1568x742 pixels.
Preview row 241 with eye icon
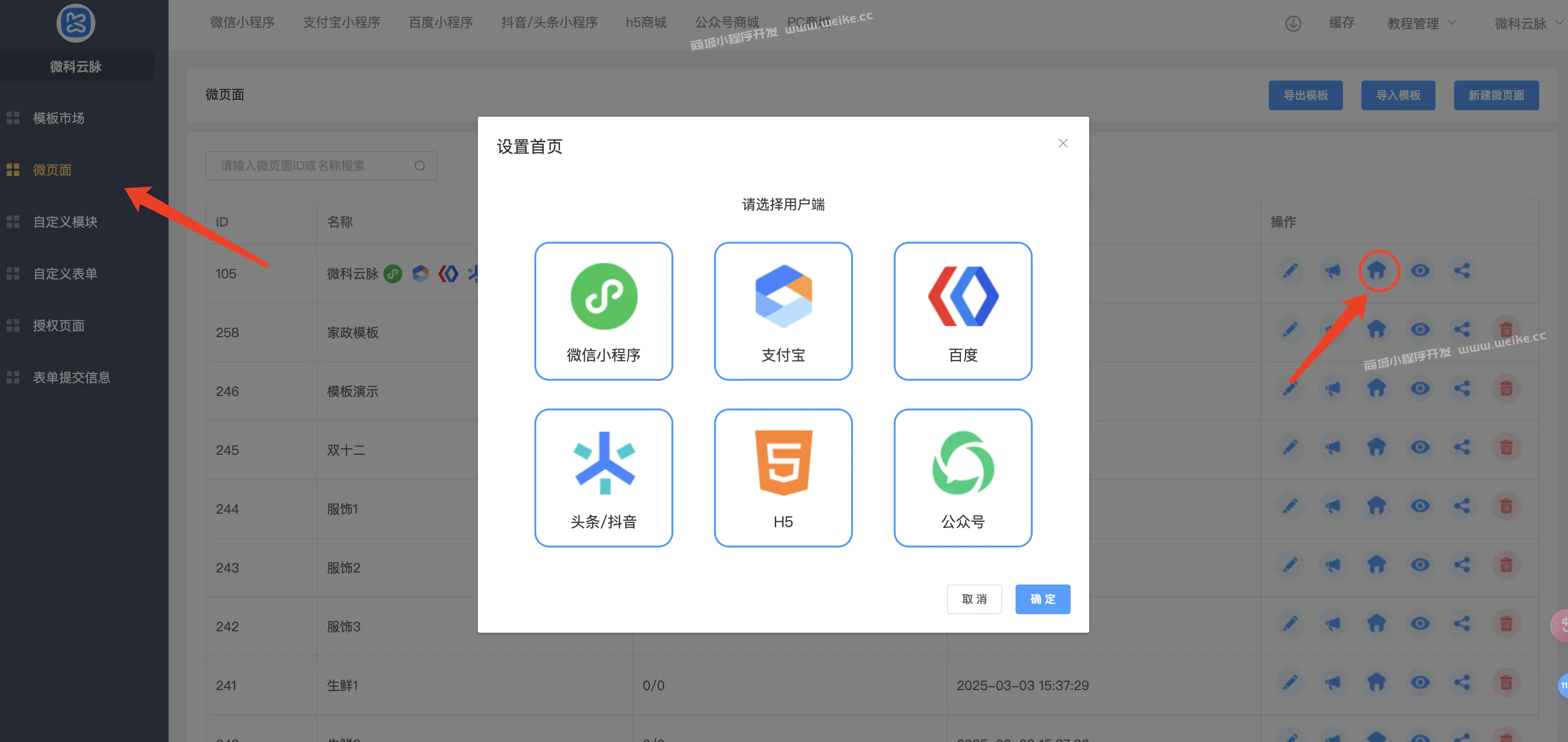pos(1419,682)
